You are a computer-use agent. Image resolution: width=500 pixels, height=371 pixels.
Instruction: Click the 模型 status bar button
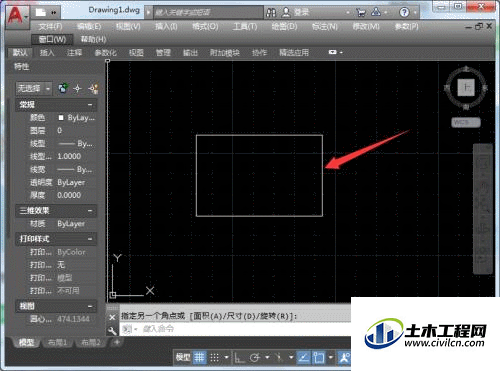183,358
